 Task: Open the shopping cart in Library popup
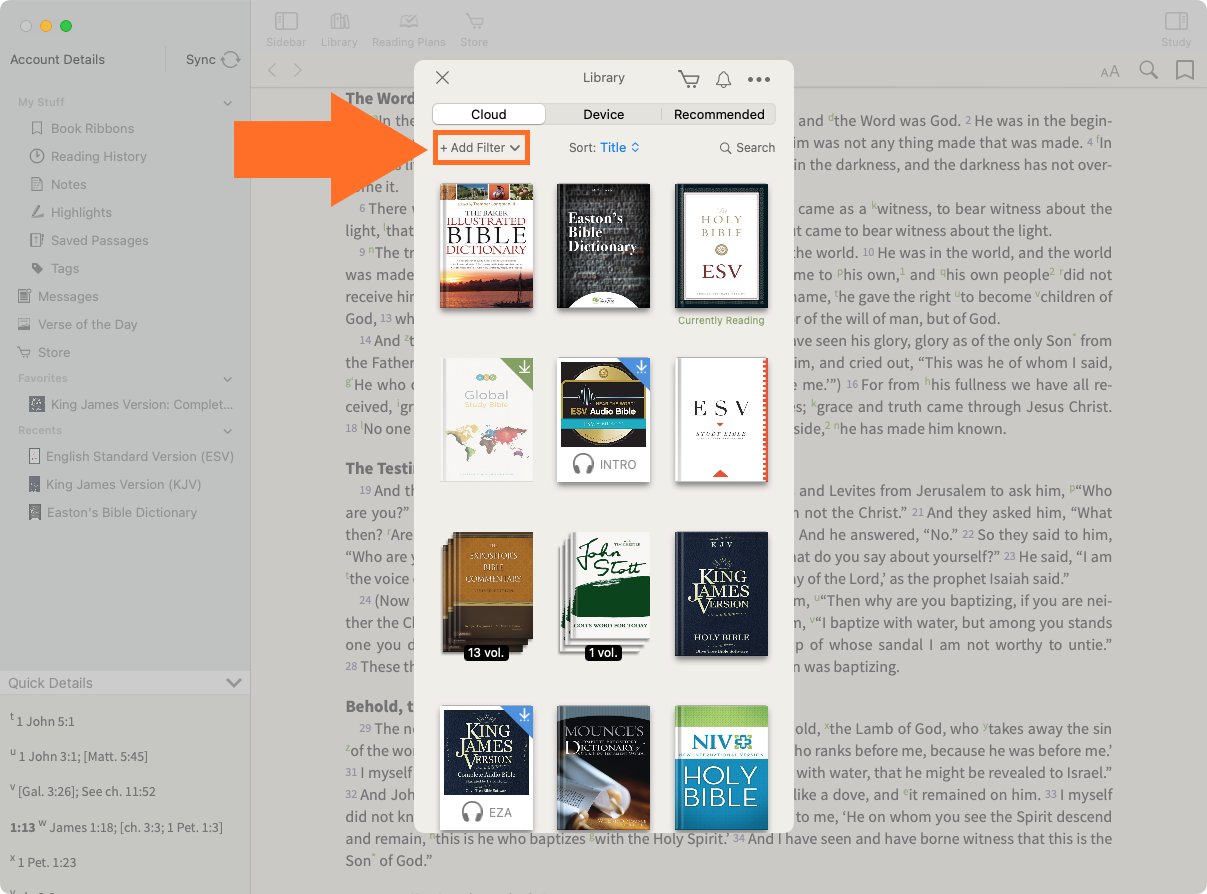[x=688, y=79]
